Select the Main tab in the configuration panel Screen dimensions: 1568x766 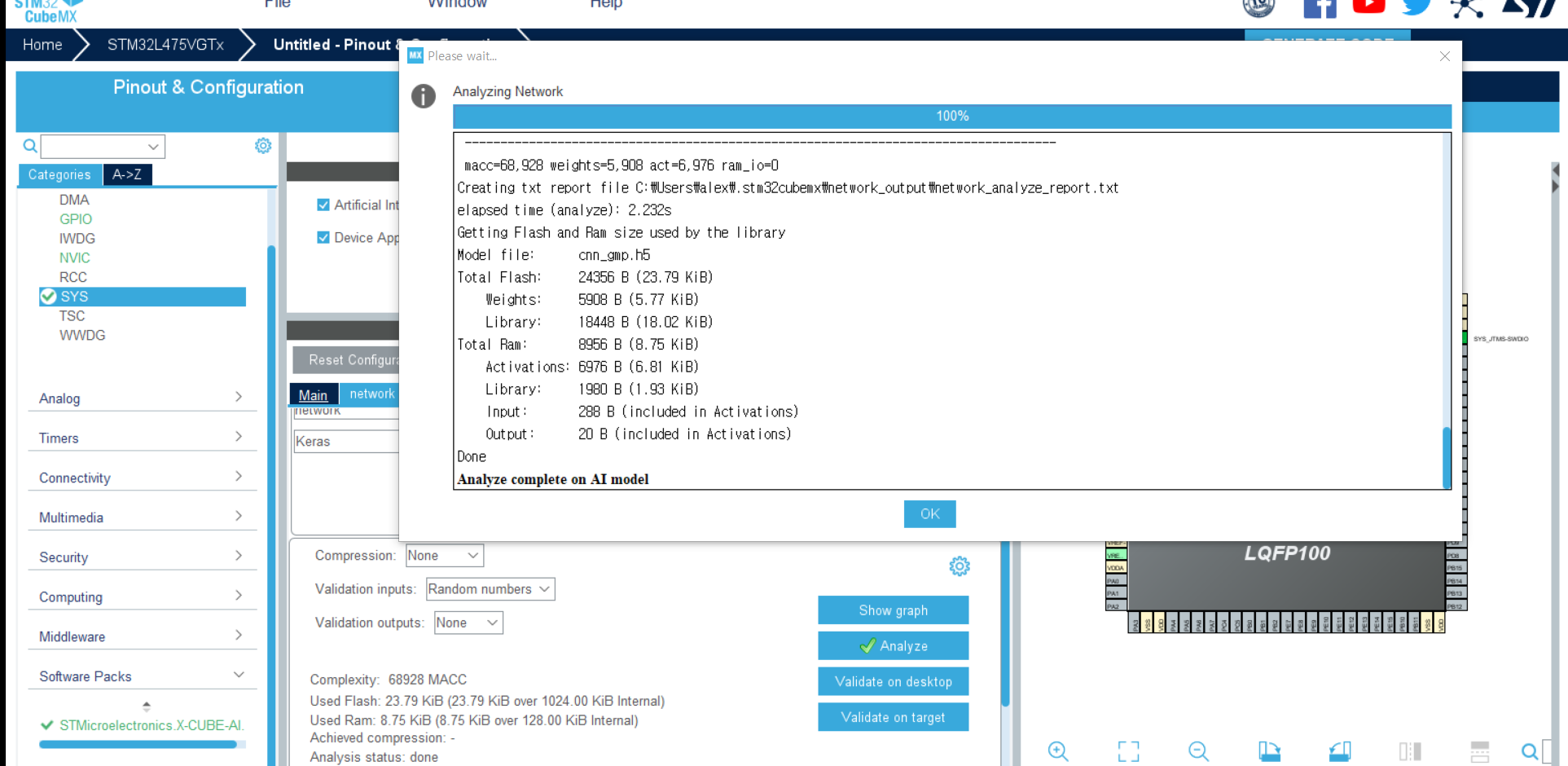click(313, 394)
